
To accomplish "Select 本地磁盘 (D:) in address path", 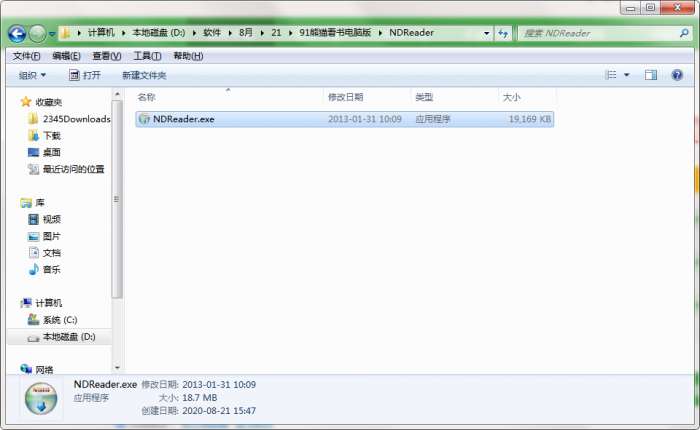I will (x=158, y=33).
